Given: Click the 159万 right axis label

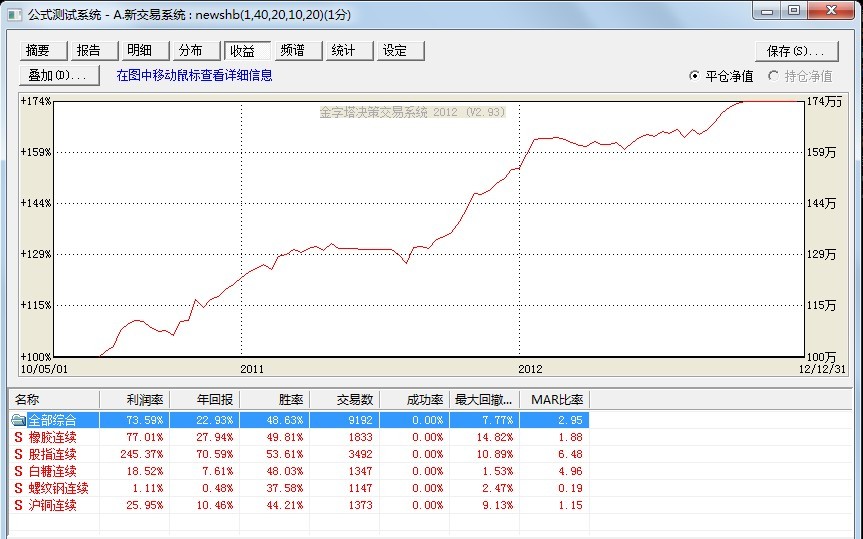Looking at the screenshot, I should click(821, 152).
